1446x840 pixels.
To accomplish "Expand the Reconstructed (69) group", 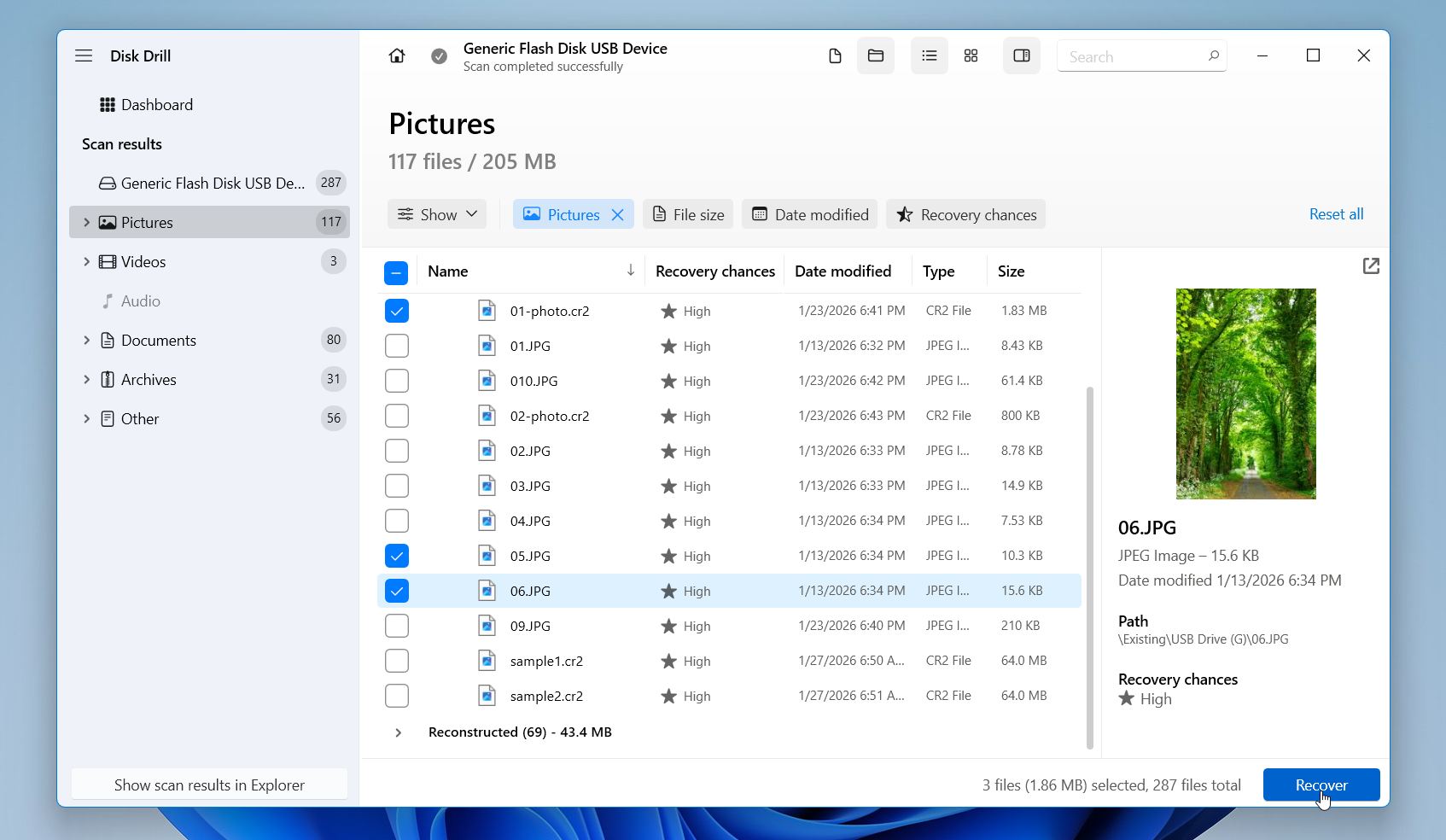I will tap(398, 732).
